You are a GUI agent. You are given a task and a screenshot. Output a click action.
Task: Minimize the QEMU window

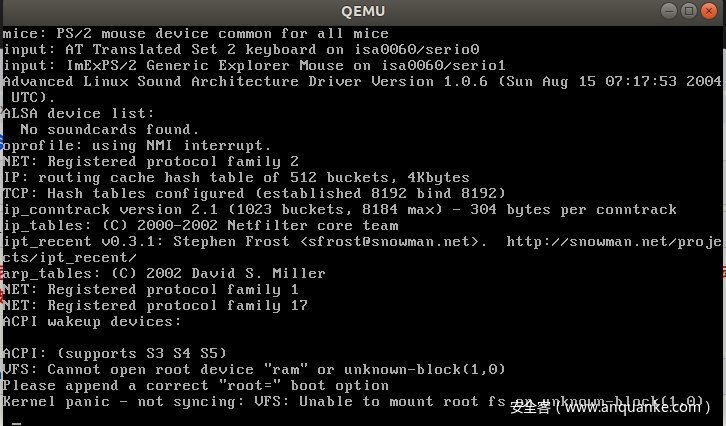pos(668,12)
